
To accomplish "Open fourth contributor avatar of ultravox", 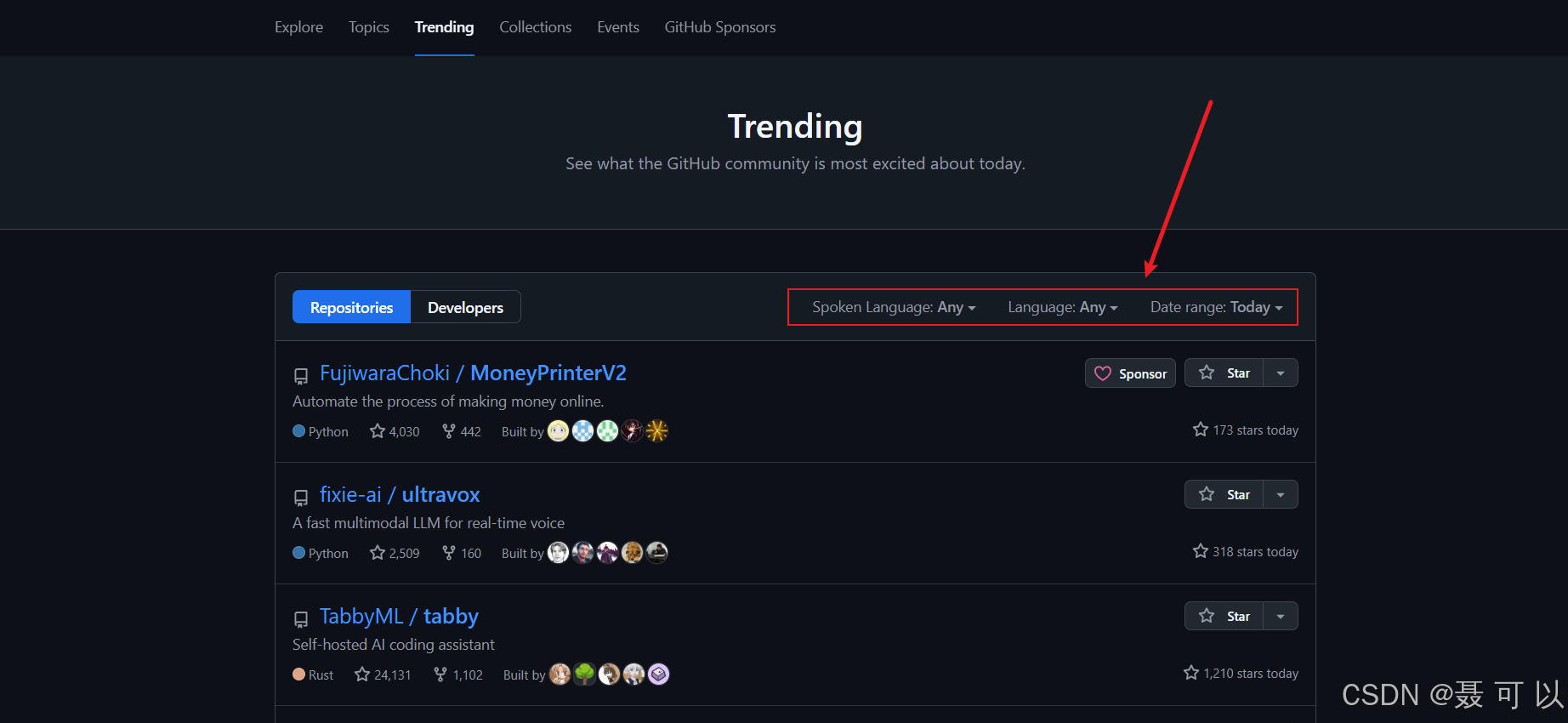I will (x=632, y=553).
